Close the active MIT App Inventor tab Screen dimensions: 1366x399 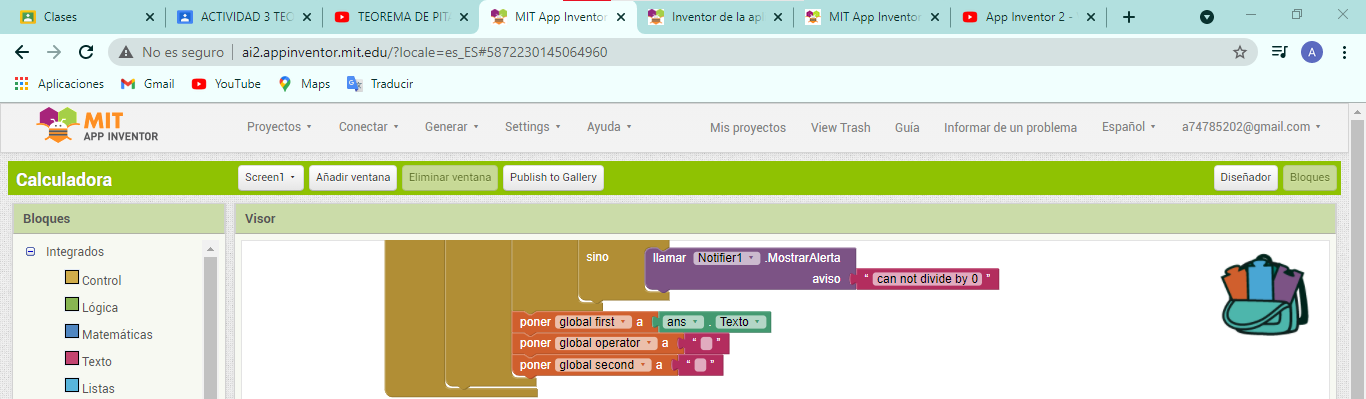tap(622, 17)
